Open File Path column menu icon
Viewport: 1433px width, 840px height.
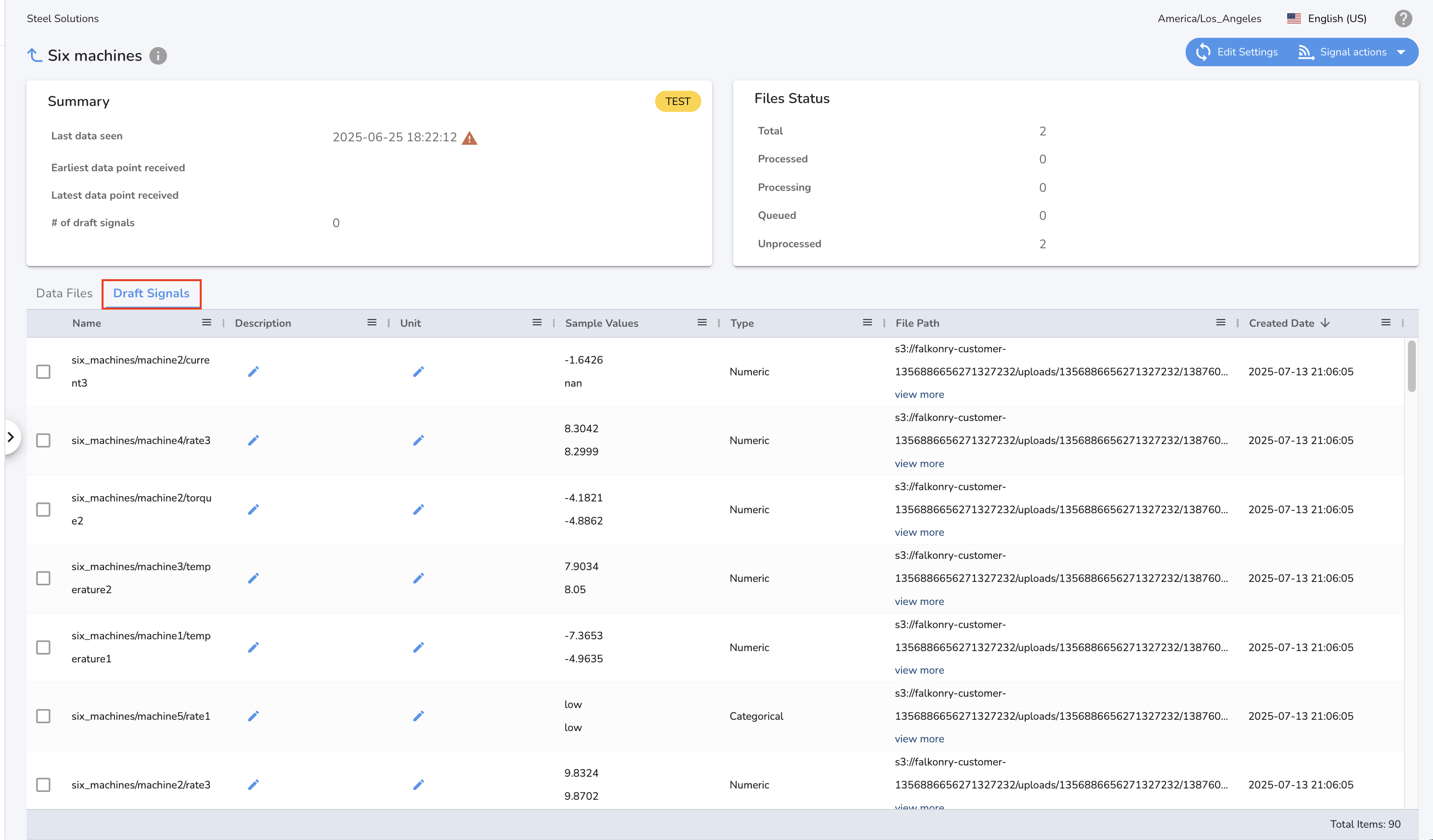click(1221, 322)
